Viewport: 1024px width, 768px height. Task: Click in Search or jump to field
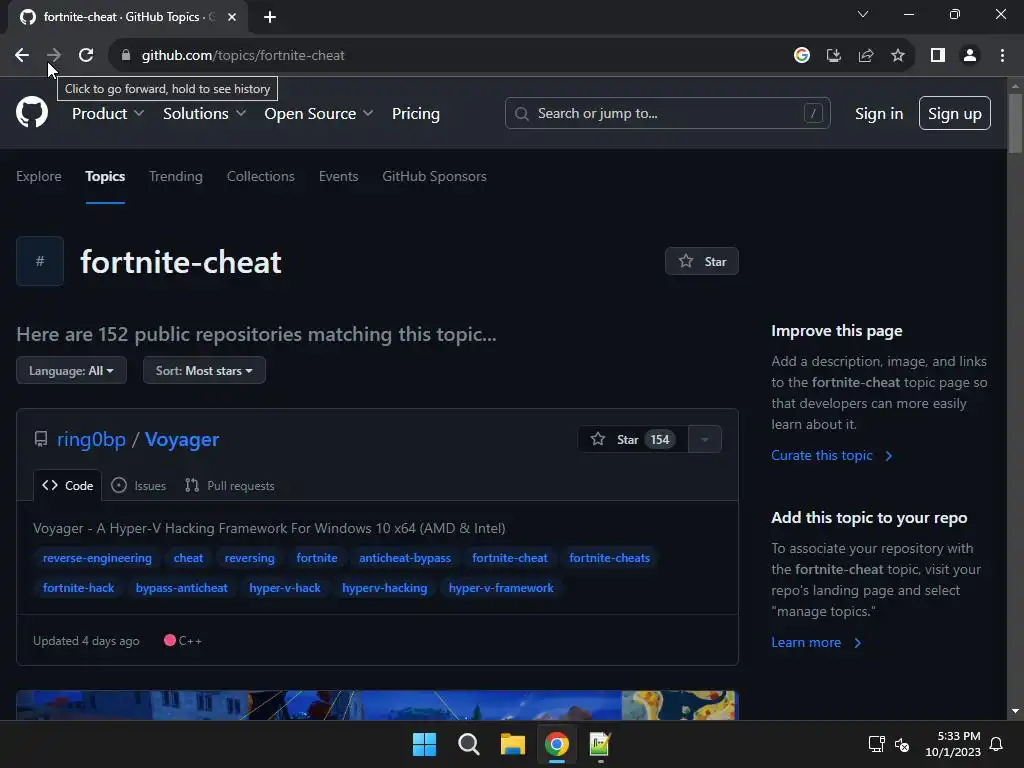pos(667,114)
